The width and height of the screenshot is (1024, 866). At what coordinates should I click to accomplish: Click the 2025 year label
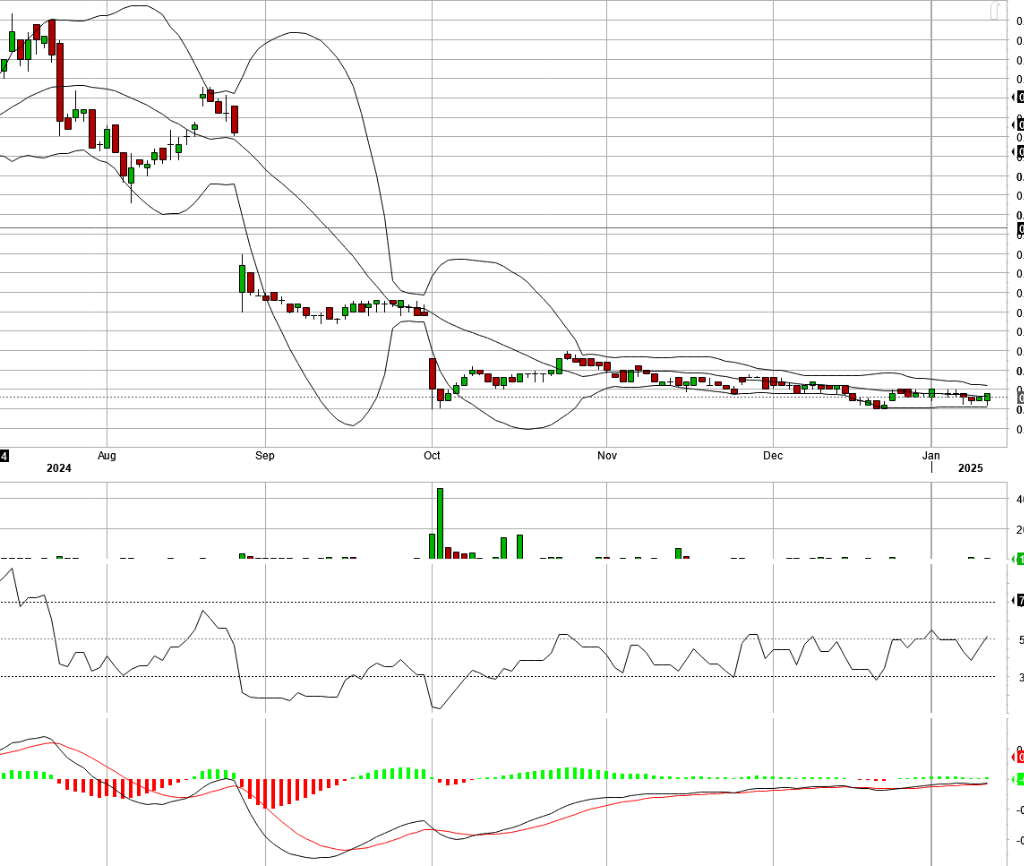pyautogui.click(x=970, y=468)
